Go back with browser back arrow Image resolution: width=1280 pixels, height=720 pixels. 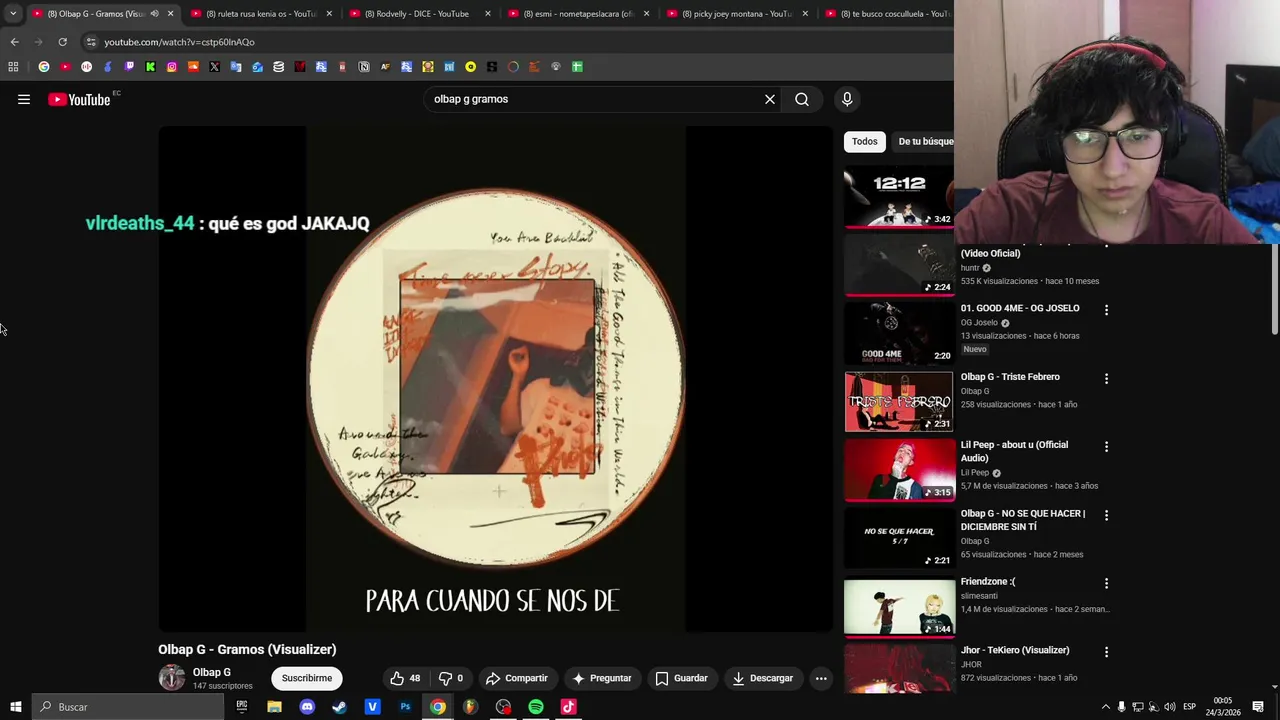click(x=14, y=42)
